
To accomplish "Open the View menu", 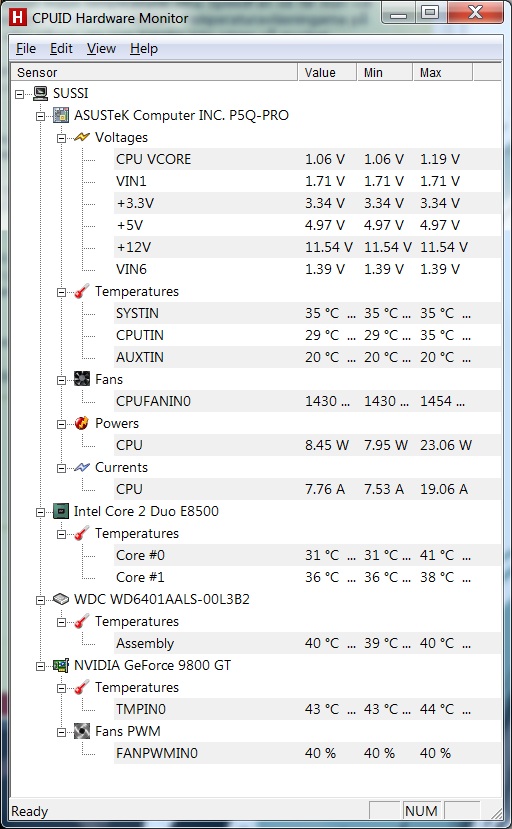I will click(x=101, y=49).
